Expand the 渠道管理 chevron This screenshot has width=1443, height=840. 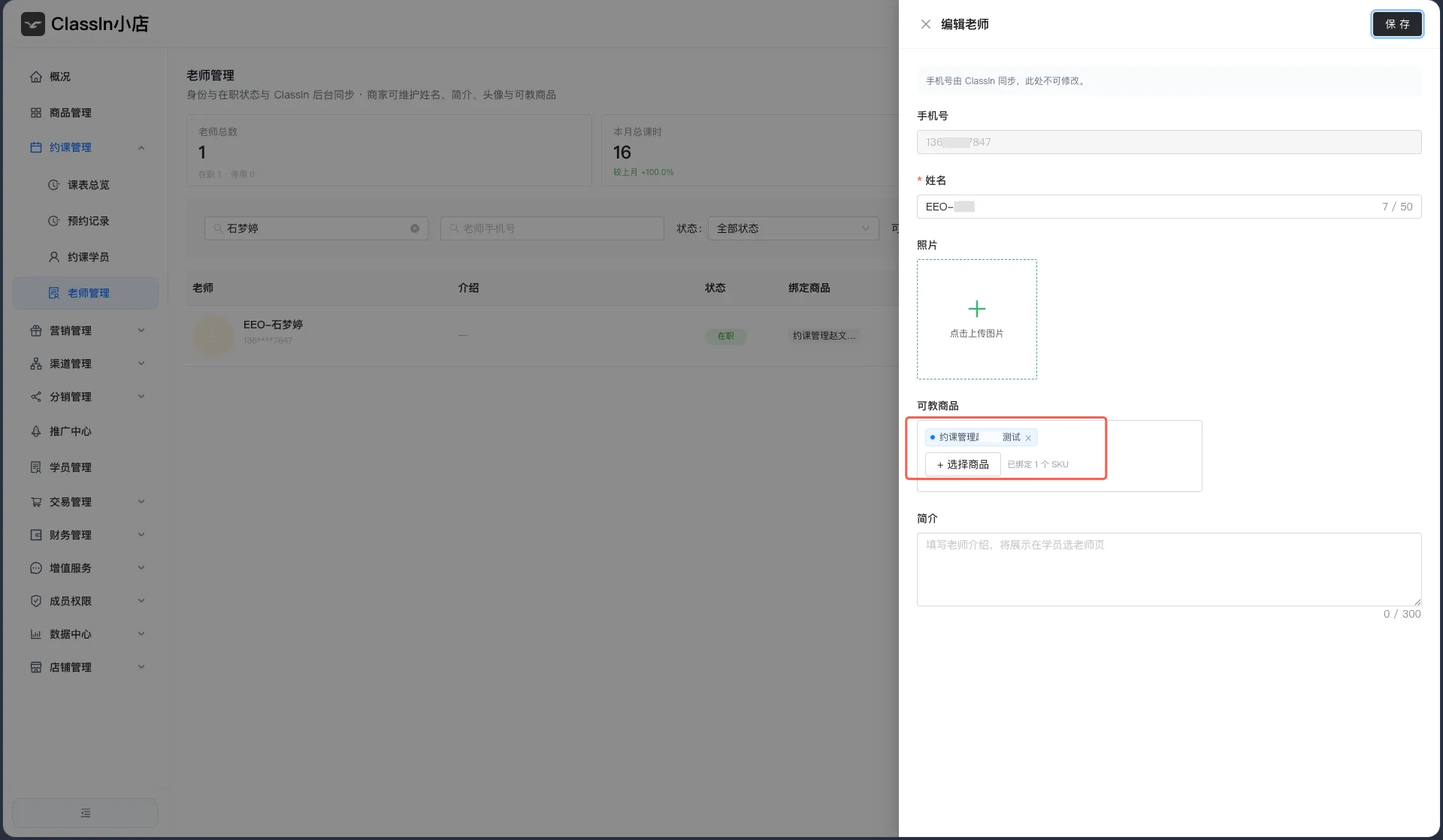(x=141, y=364)
